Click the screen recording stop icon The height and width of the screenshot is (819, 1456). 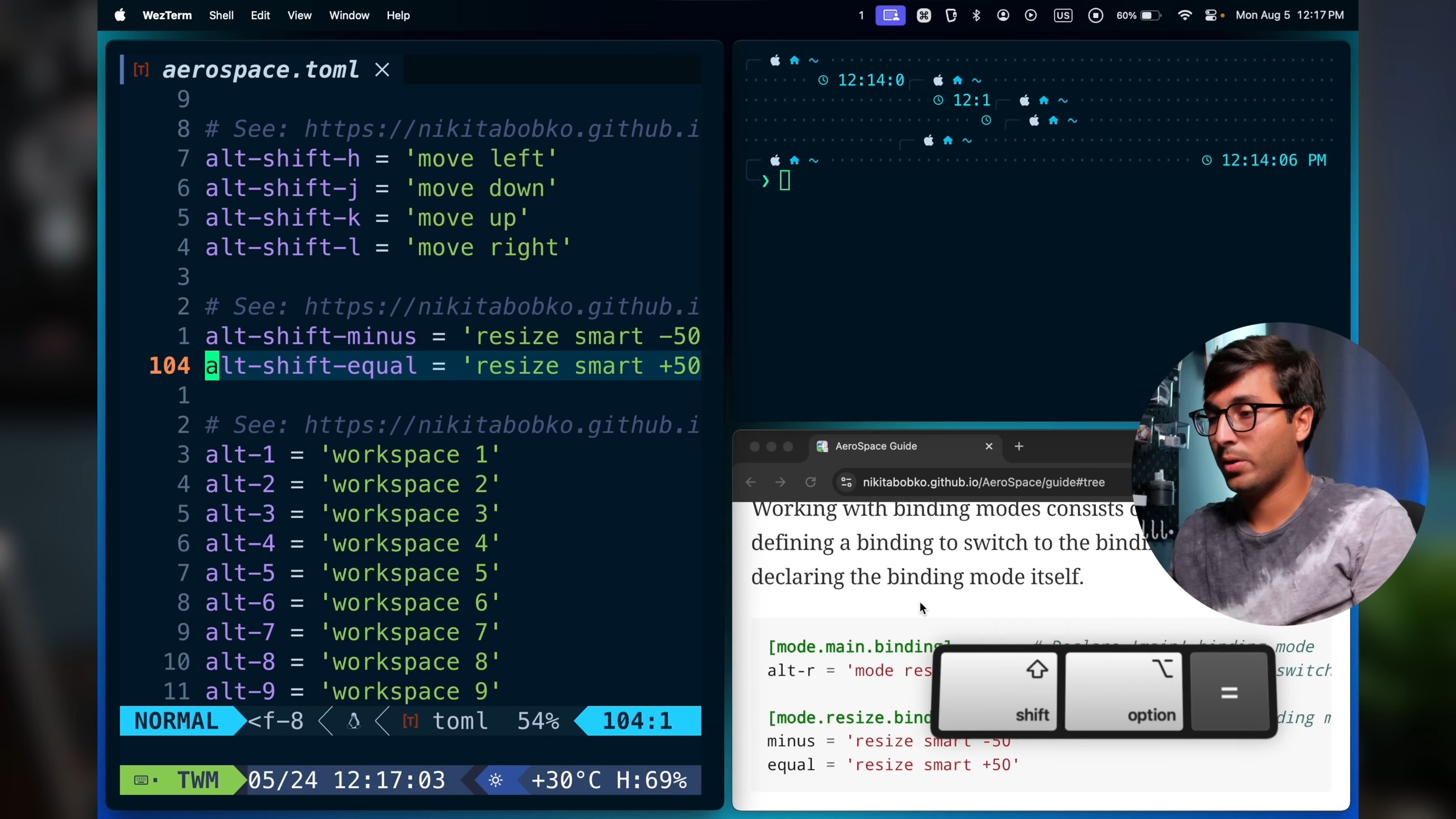[x=1095, y=15]
